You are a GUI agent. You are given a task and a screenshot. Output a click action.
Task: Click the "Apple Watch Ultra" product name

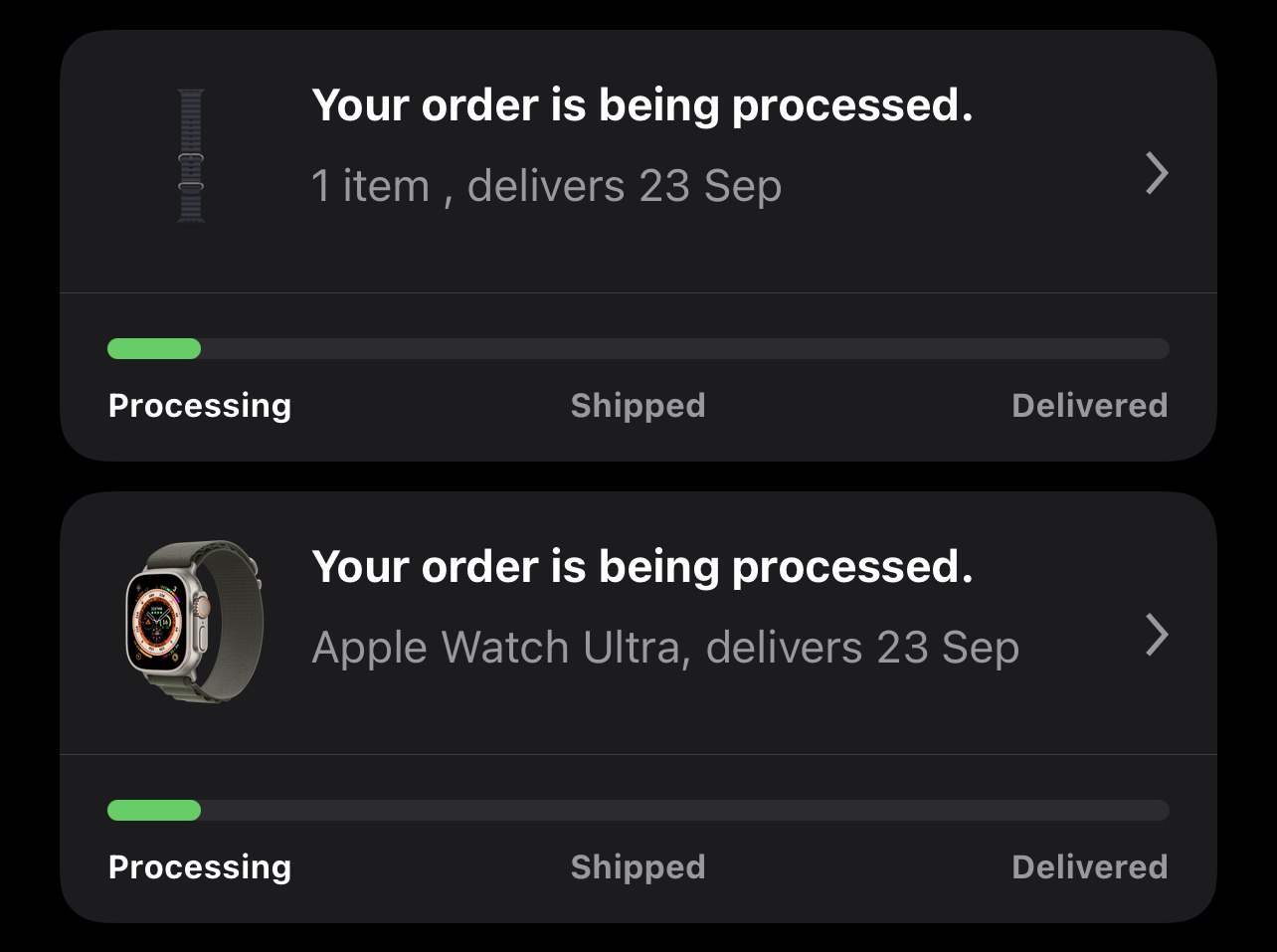496,648
